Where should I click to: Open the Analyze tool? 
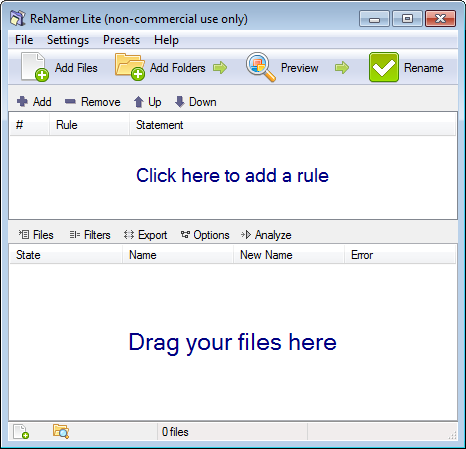click(x=266, y=235)
